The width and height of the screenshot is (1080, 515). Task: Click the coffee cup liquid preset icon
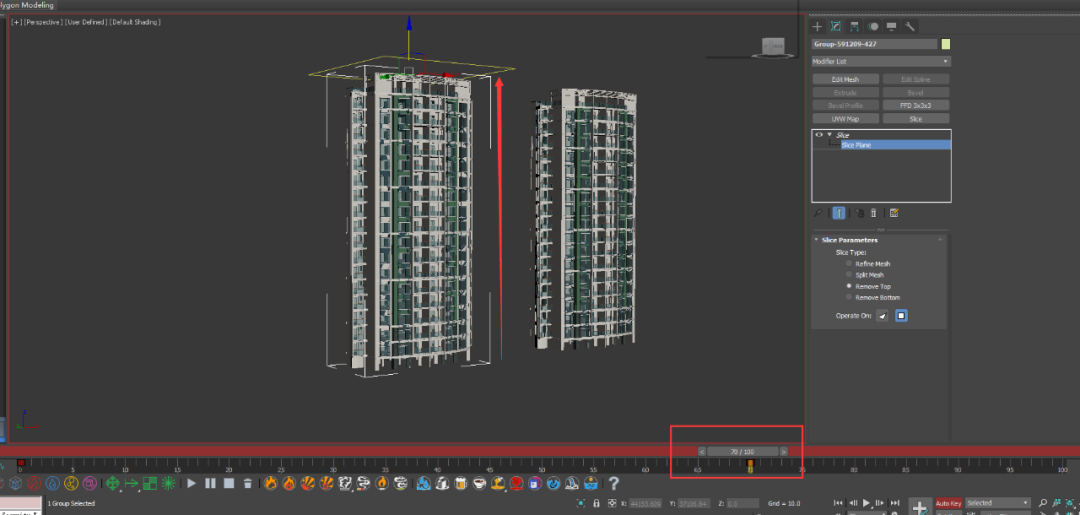point(479,483)
